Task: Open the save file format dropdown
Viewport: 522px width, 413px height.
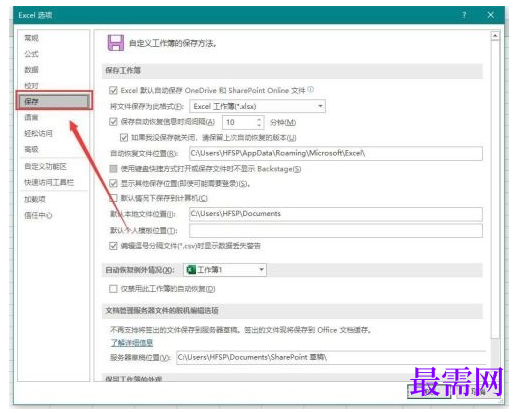Action: tap(257, 106)
